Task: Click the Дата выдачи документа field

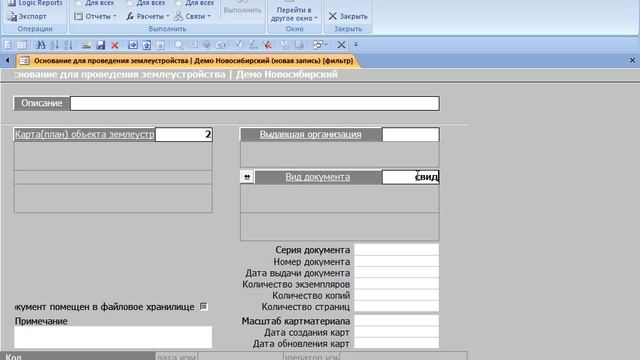Action: click(x=396, y=273)
